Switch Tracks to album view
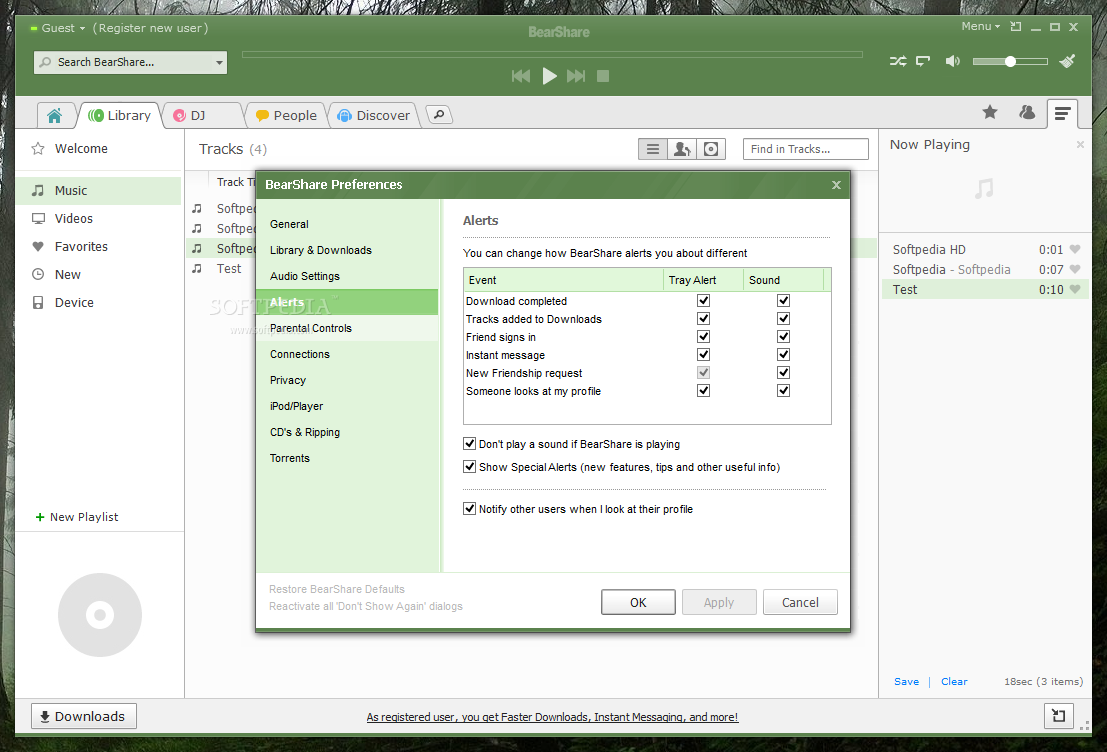The width and height of the screenshot is (1107, 752). point(711,149)
